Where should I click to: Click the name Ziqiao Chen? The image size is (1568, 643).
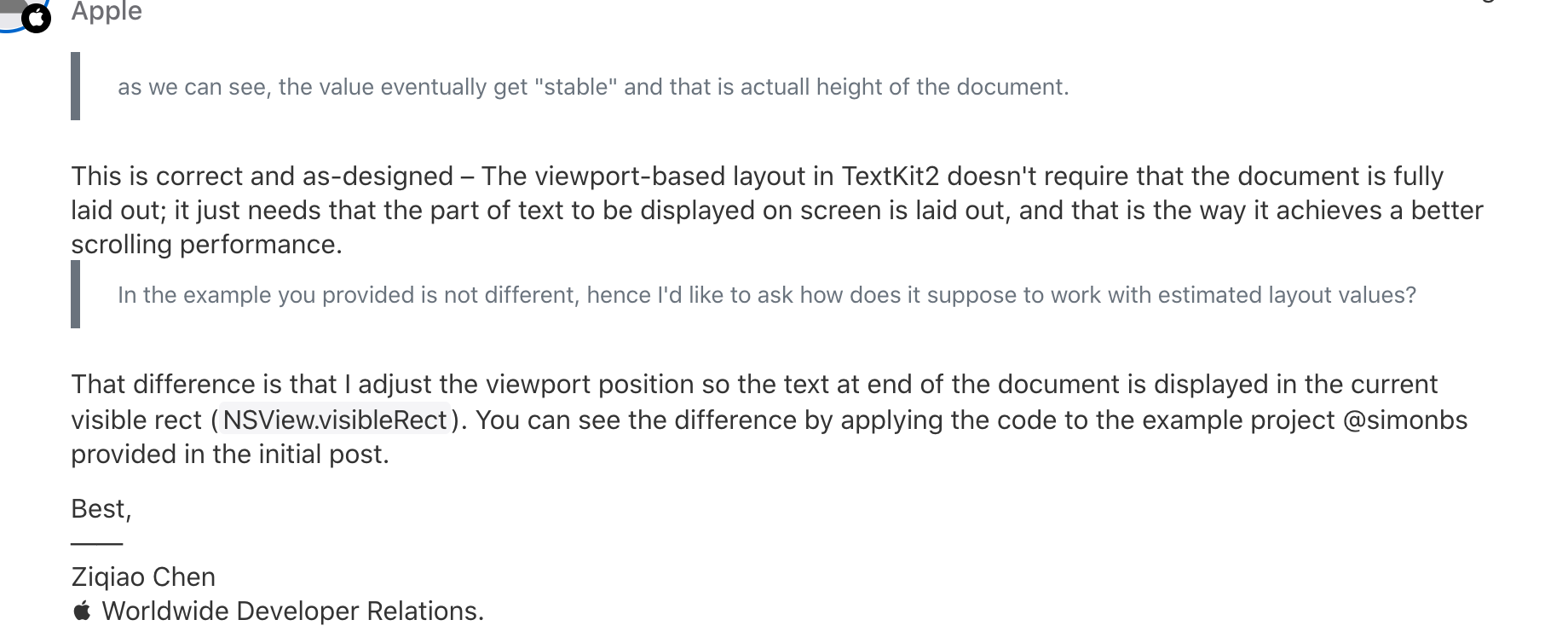click(x=143, y=577)
